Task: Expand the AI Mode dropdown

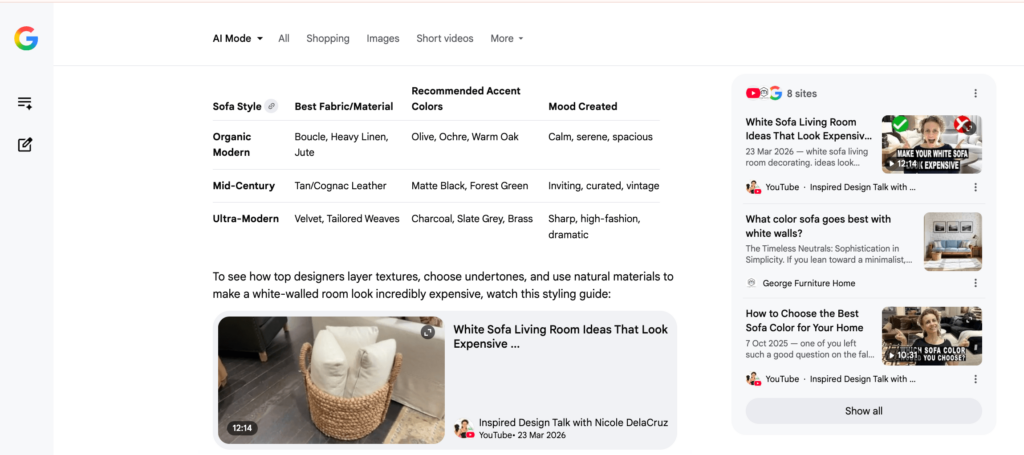Action: [238, 39]
